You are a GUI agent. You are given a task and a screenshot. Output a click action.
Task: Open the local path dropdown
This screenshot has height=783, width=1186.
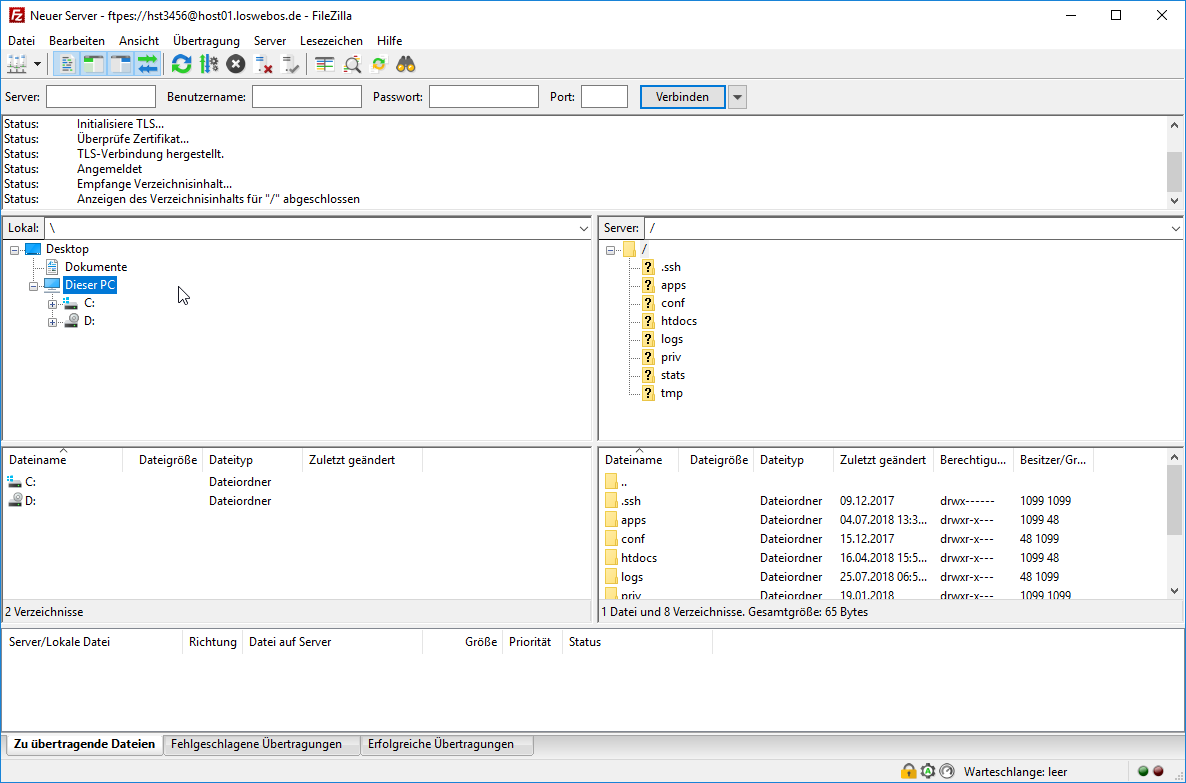[584, 229]
